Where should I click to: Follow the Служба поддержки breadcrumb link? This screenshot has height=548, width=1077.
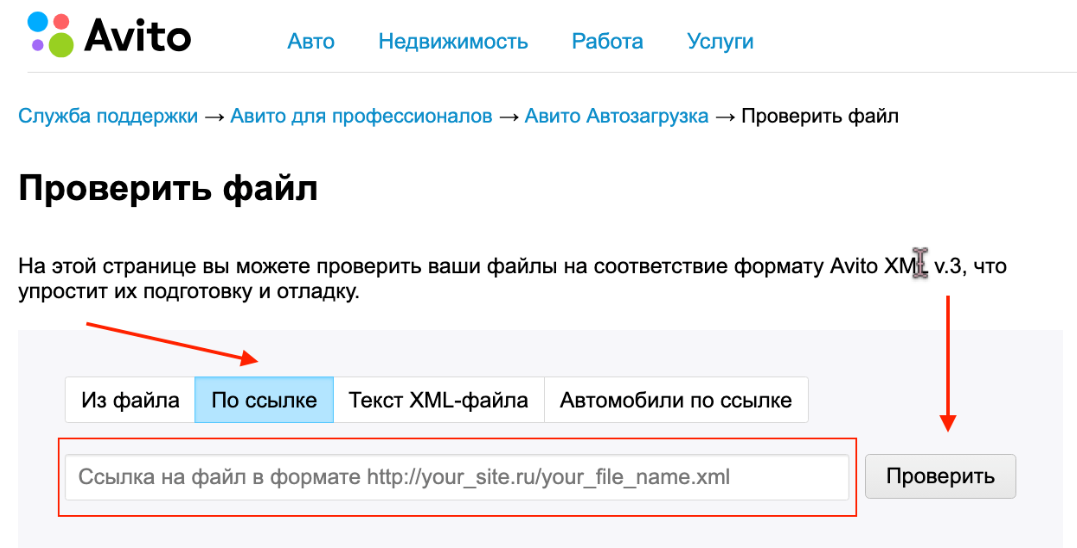[x=108, y=116]
